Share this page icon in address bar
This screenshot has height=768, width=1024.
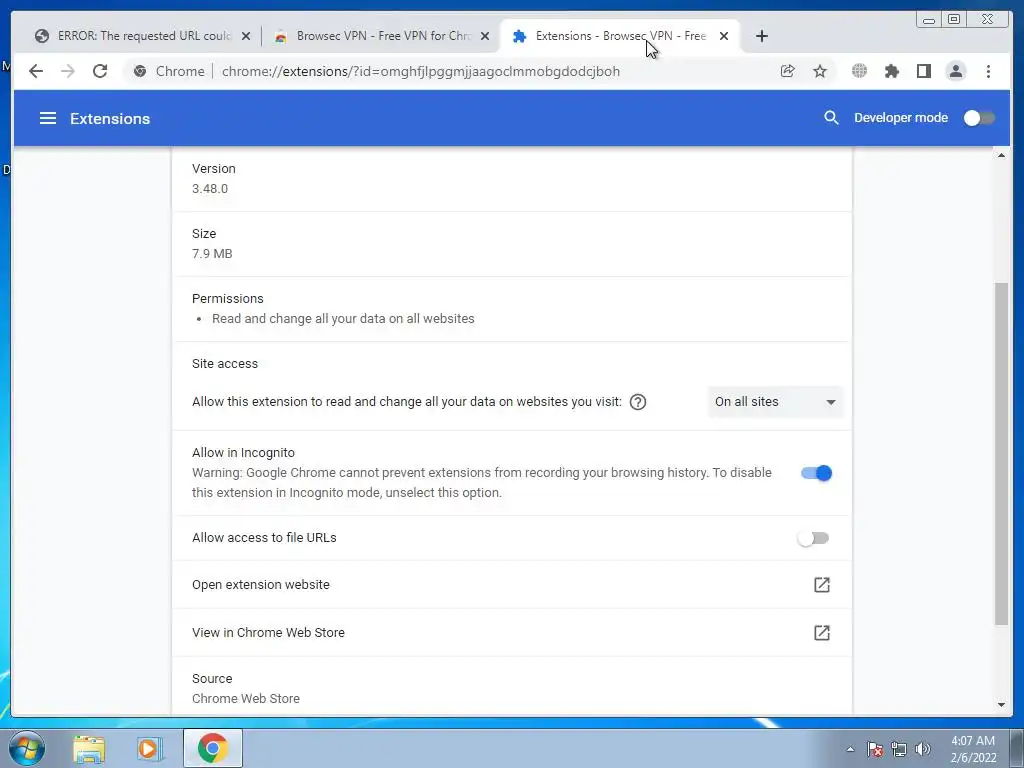pyautogui.click(x=788, y=71)
